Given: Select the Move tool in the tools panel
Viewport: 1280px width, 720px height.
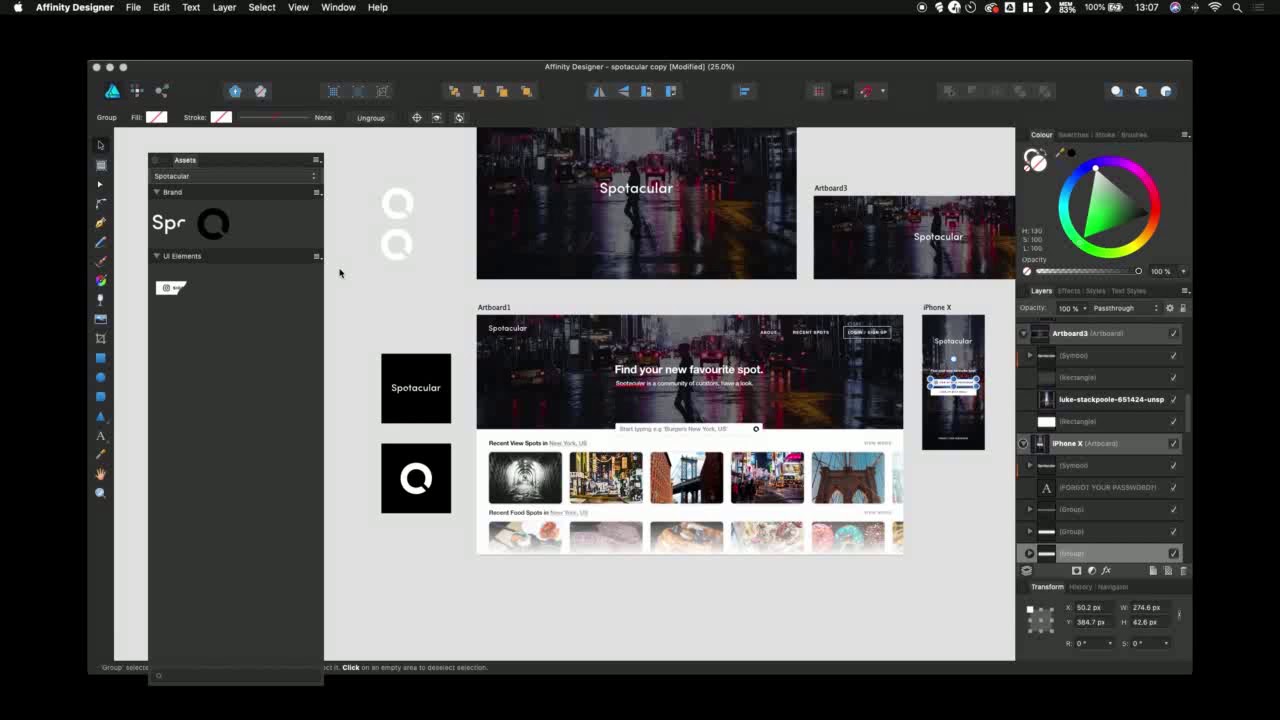Looking at the screenshot, I should coord(100,146).
